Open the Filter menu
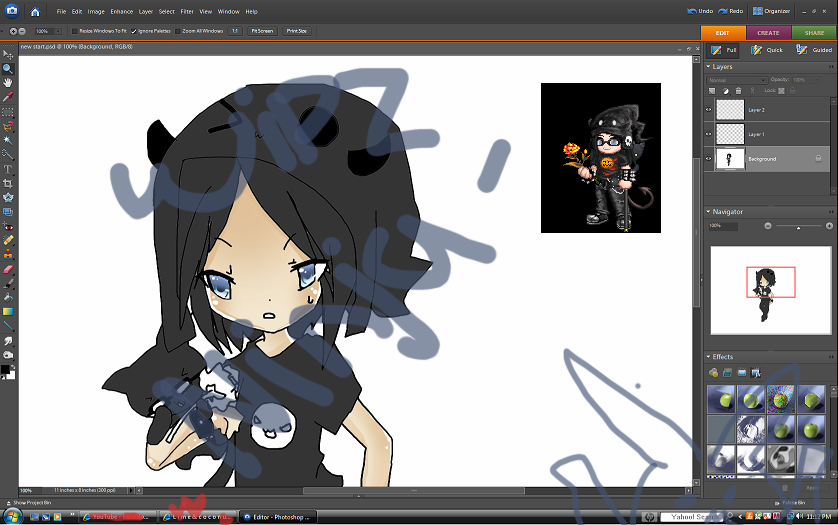 tap(187, 11)
